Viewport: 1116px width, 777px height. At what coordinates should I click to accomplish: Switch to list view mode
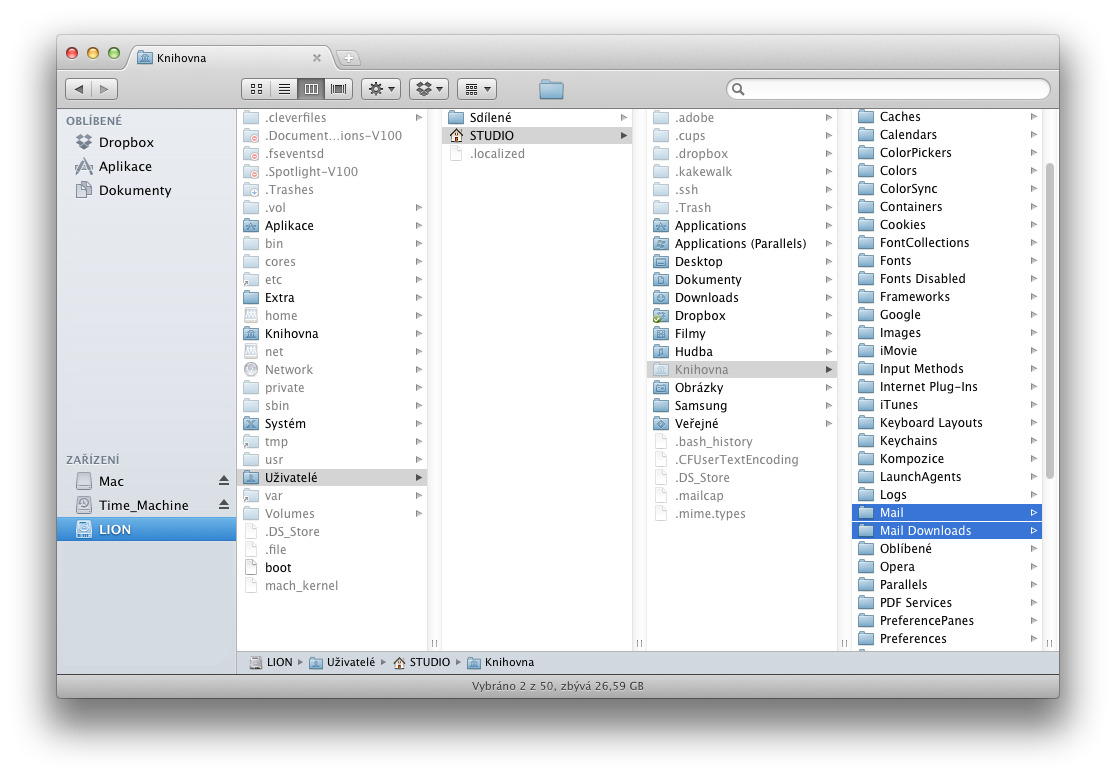pyautogui.click(x=284, y=89)
